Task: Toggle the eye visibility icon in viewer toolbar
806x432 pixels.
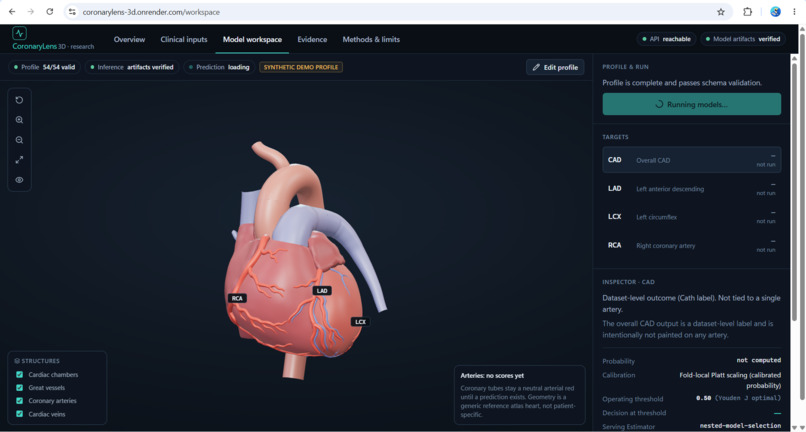Action: 19,180
